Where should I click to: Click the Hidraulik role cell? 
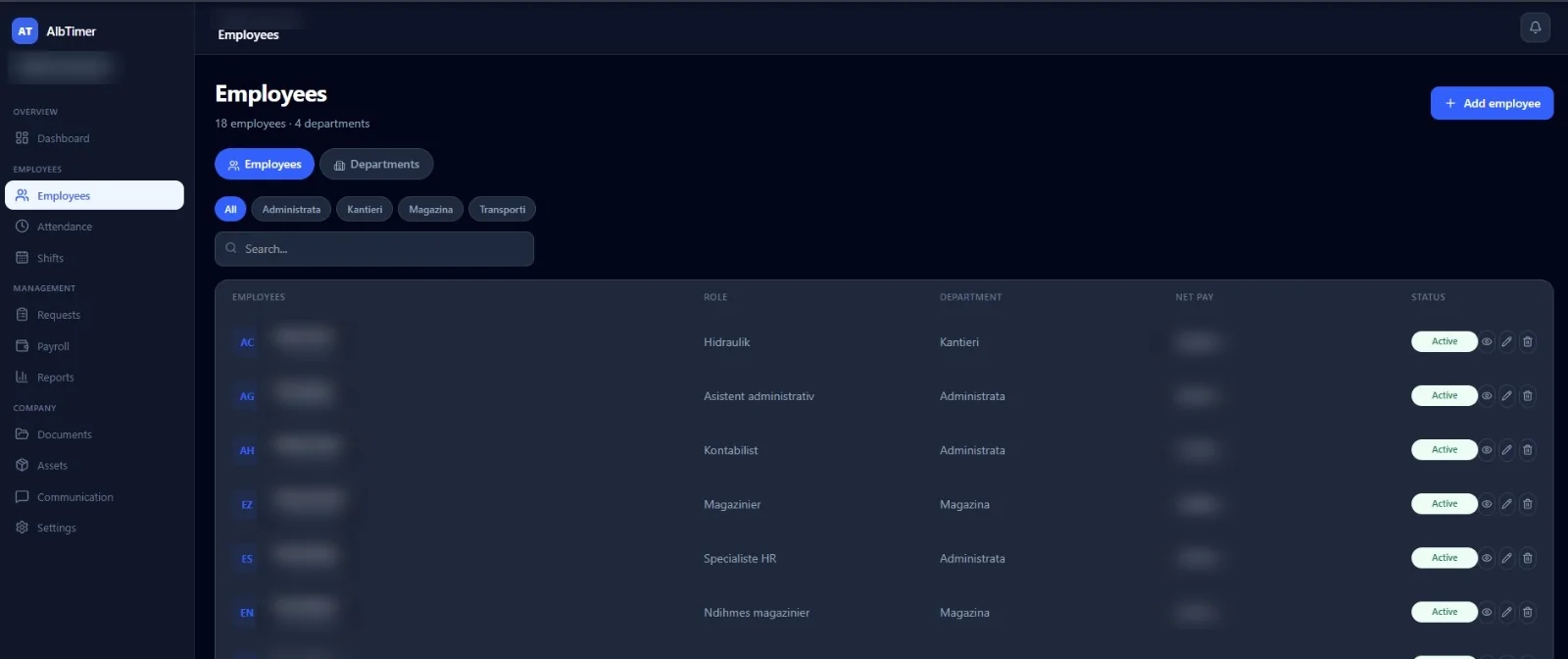[726, 342]
